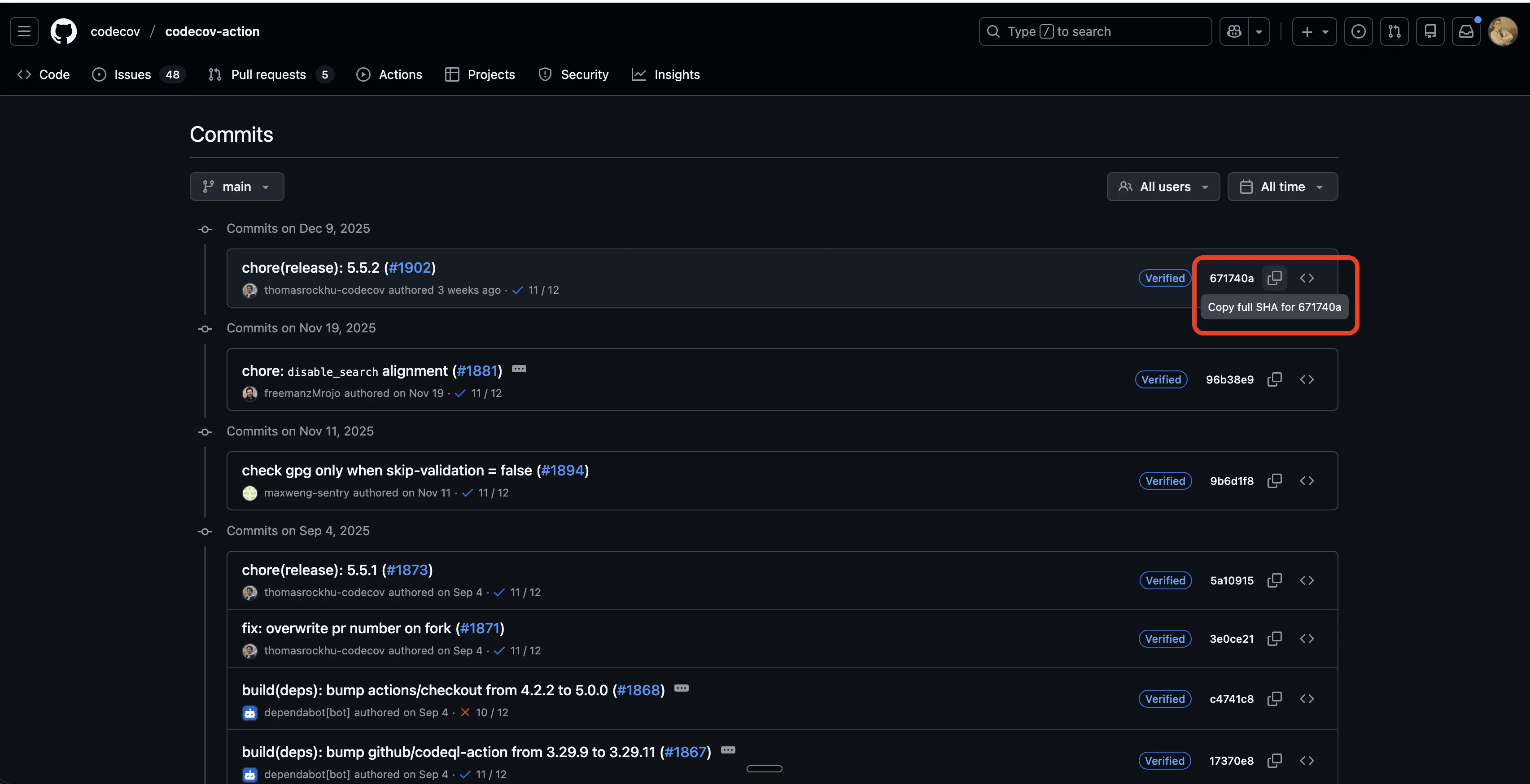Open the hamburger navigation menu
Screen dimensions: 1530x784
click(24, 31)
